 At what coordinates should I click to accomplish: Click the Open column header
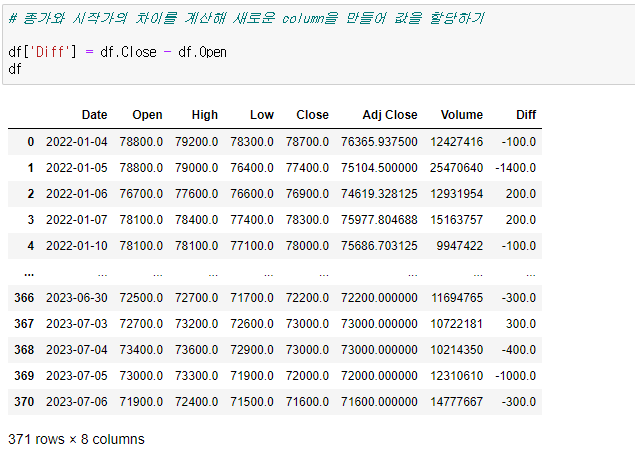[147, 115]
